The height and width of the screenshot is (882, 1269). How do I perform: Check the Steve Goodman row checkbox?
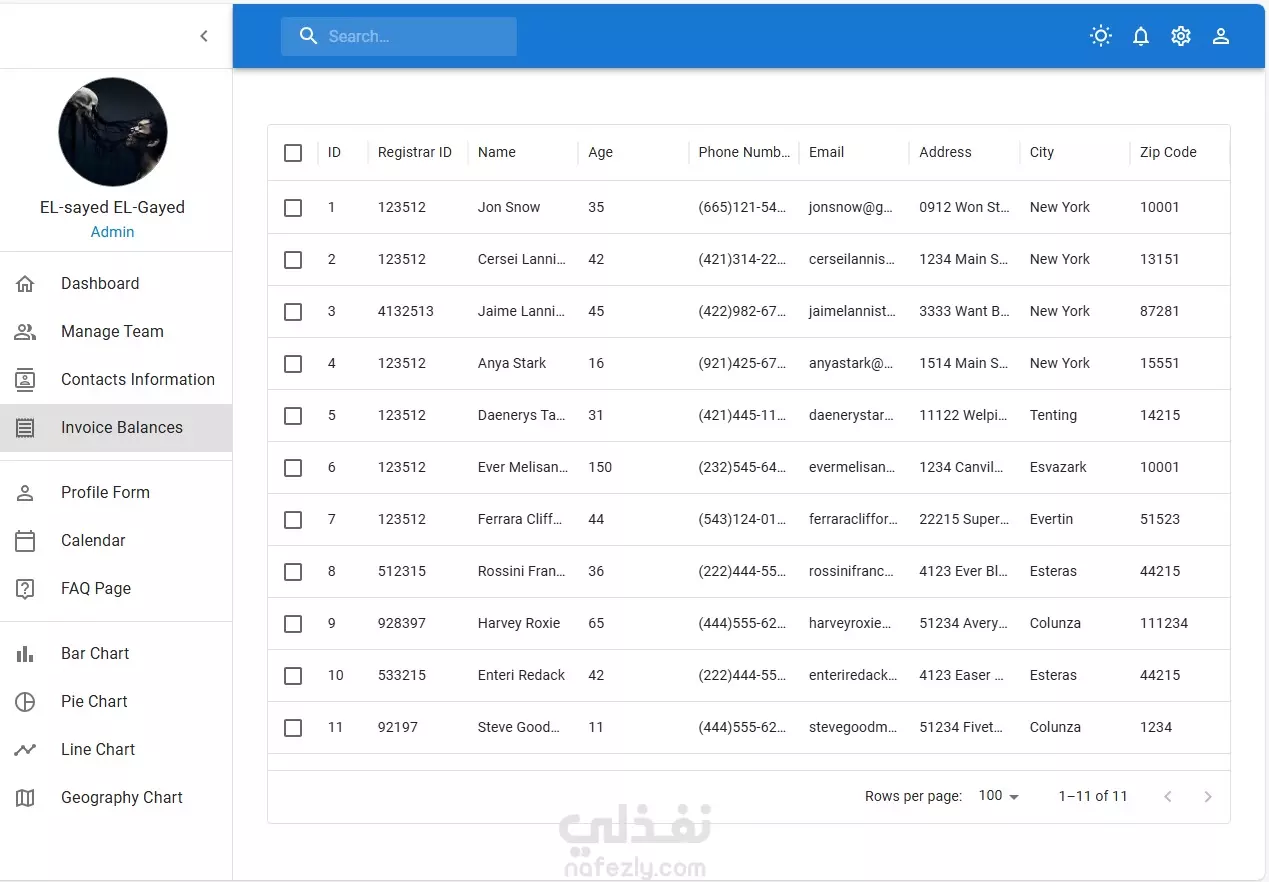click(293, 728)
